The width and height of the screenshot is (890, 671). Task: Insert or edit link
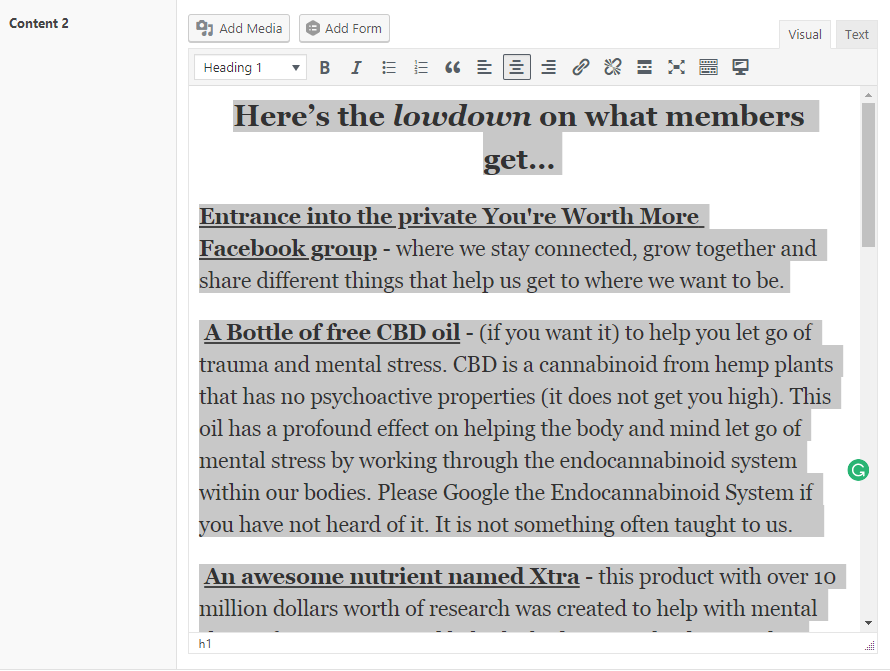point(580,68)
